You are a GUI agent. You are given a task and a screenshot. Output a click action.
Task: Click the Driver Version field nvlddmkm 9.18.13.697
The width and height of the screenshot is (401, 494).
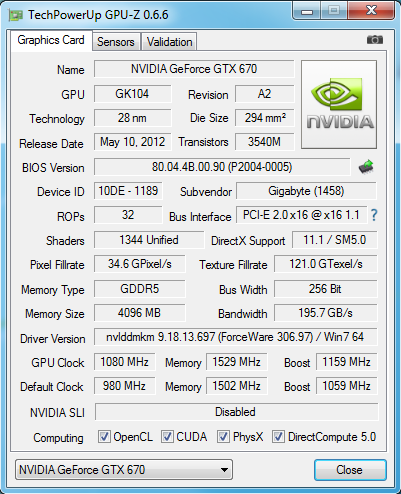click(x=236, y=337)
